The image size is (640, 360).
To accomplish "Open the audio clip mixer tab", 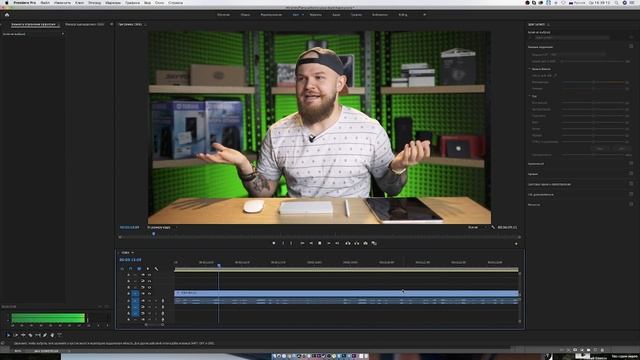I will 84,24.
